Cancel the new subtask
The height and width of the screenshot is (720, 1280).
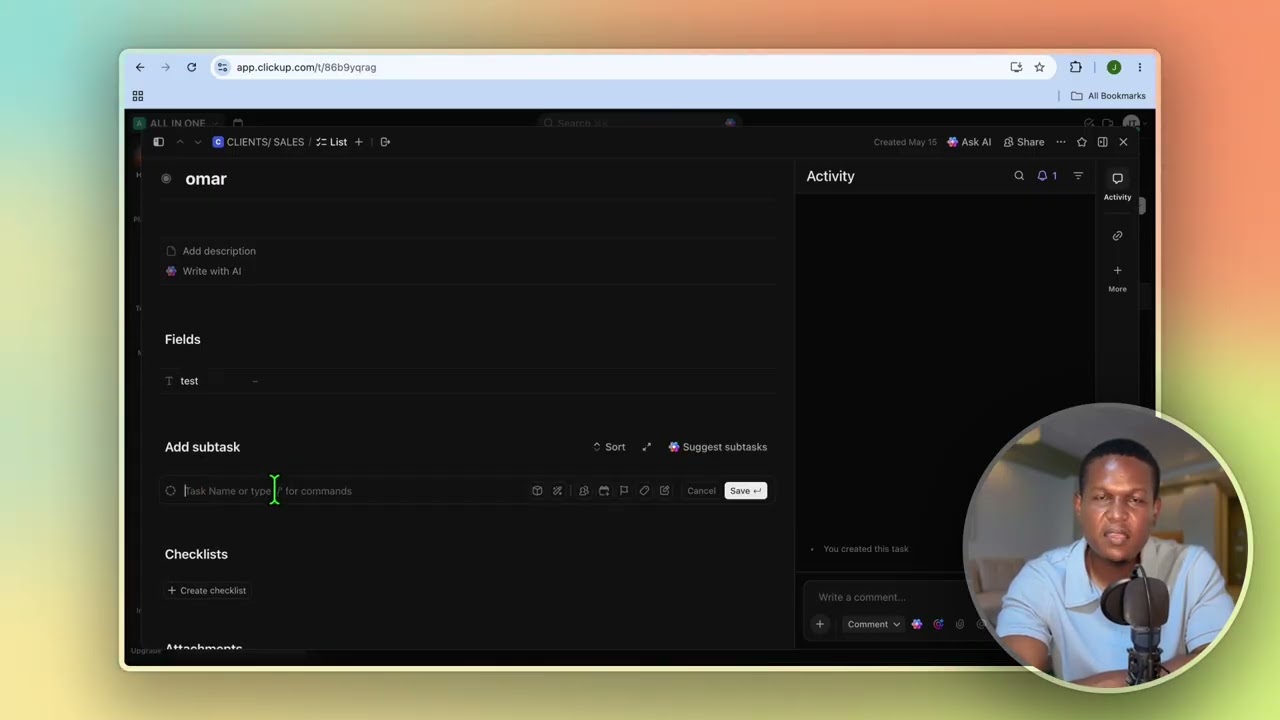click(701, 491)
